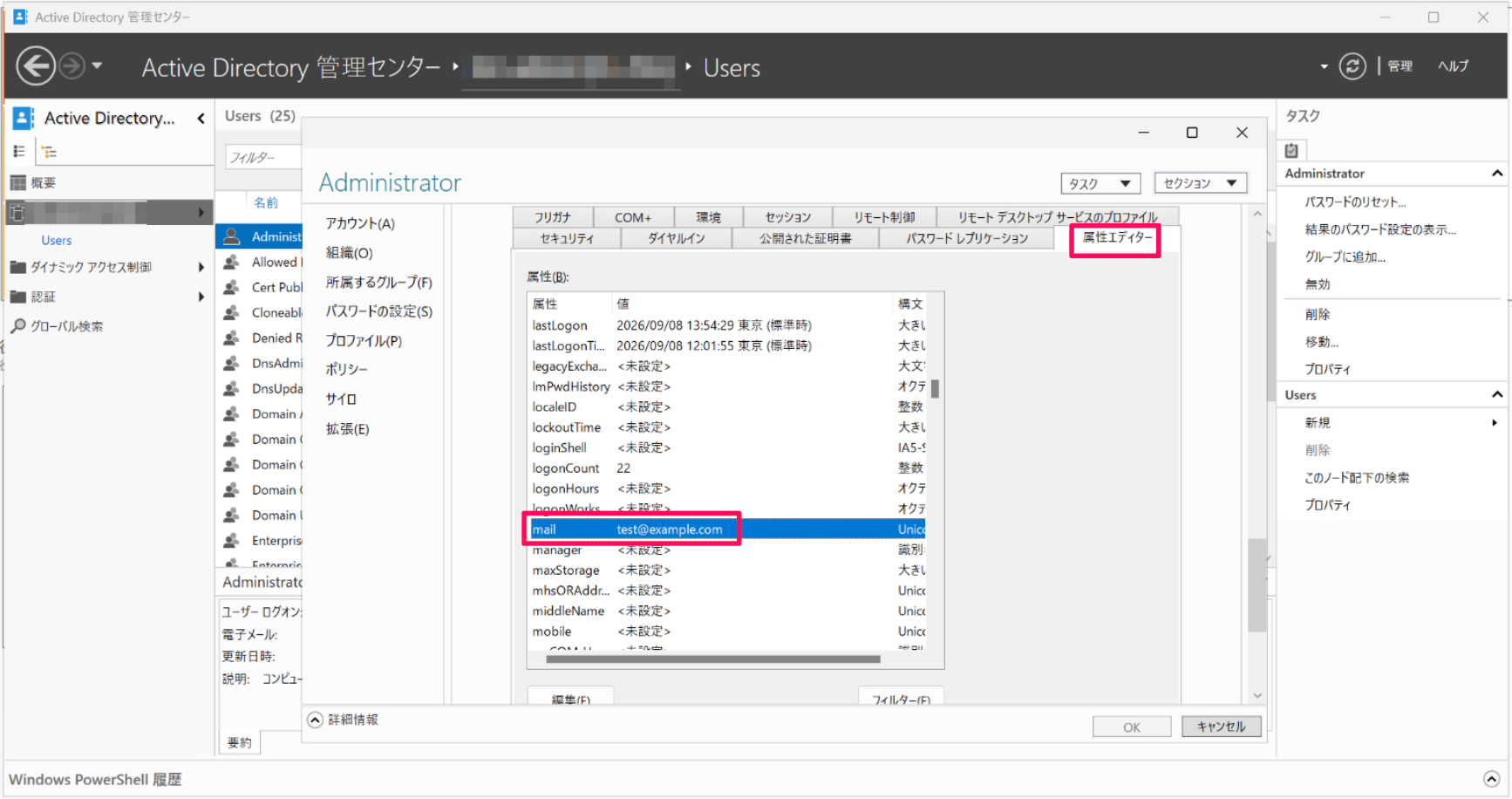
Task: Collapse the Active Directory navigation pane
Action: click(201, 119)
